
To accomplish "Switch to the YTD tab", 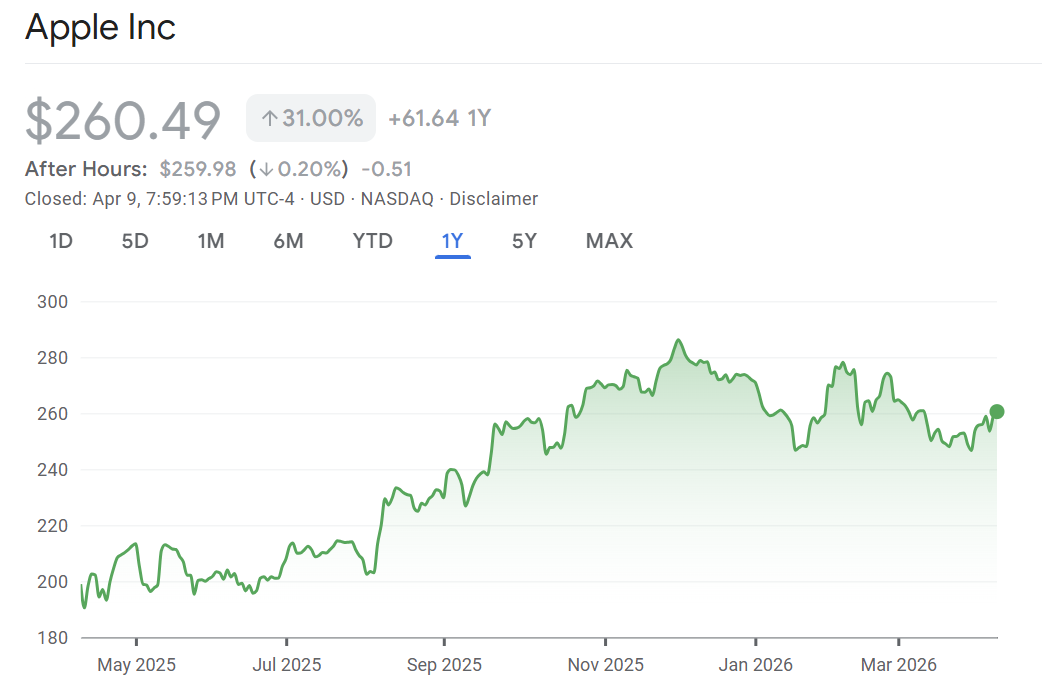I will [x=372, y=241].
